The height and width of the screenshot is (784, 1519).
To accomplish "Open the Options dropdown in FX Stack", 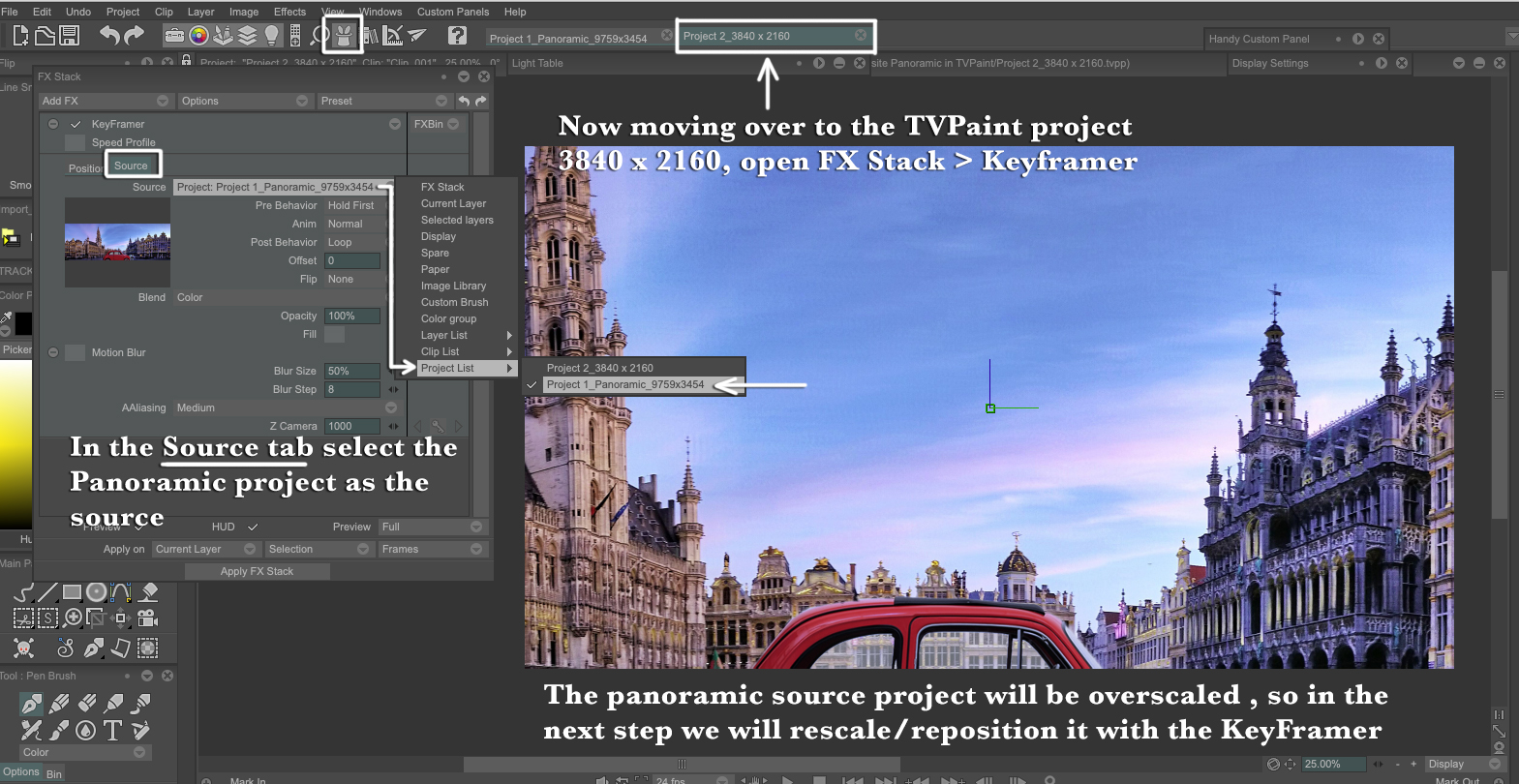I will click(245, 101).
